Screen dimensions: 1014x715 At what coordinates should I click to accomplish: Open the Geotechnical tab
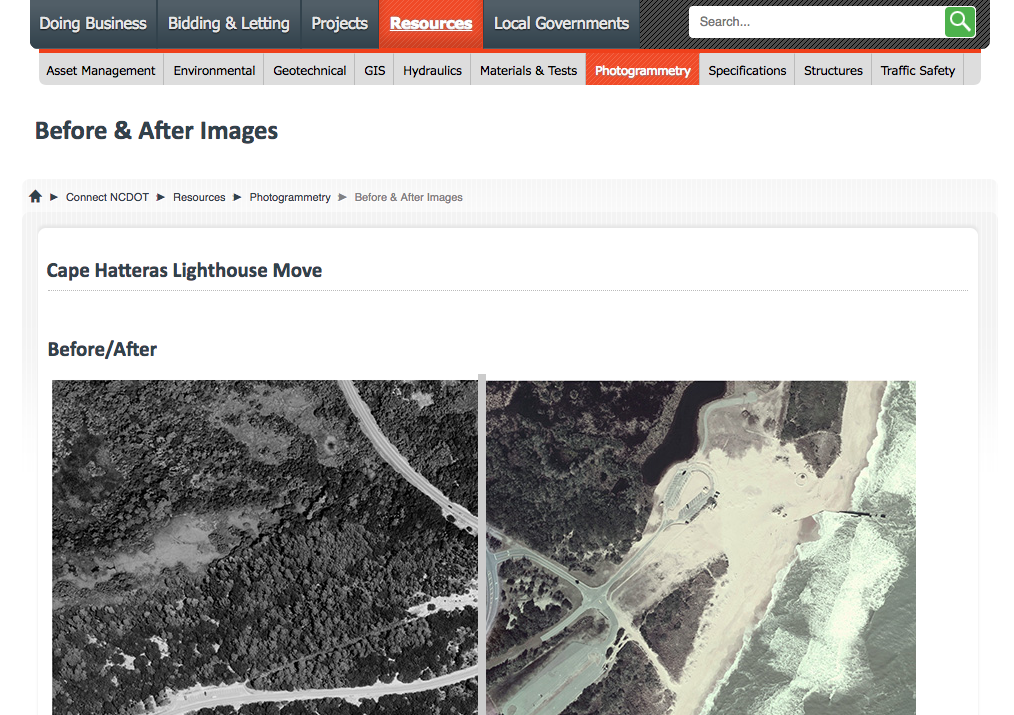(x=310, y=70)
